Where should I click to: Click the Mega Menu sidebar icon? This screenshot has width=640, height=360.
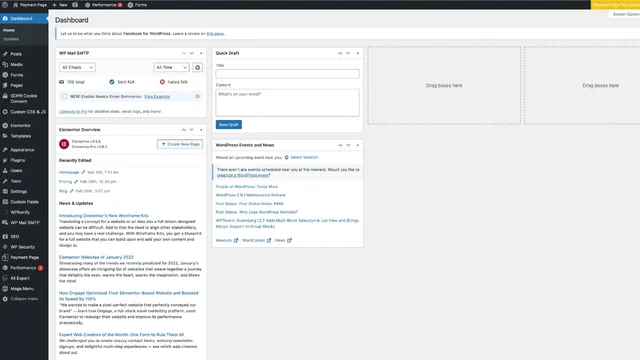pos(5,289)
